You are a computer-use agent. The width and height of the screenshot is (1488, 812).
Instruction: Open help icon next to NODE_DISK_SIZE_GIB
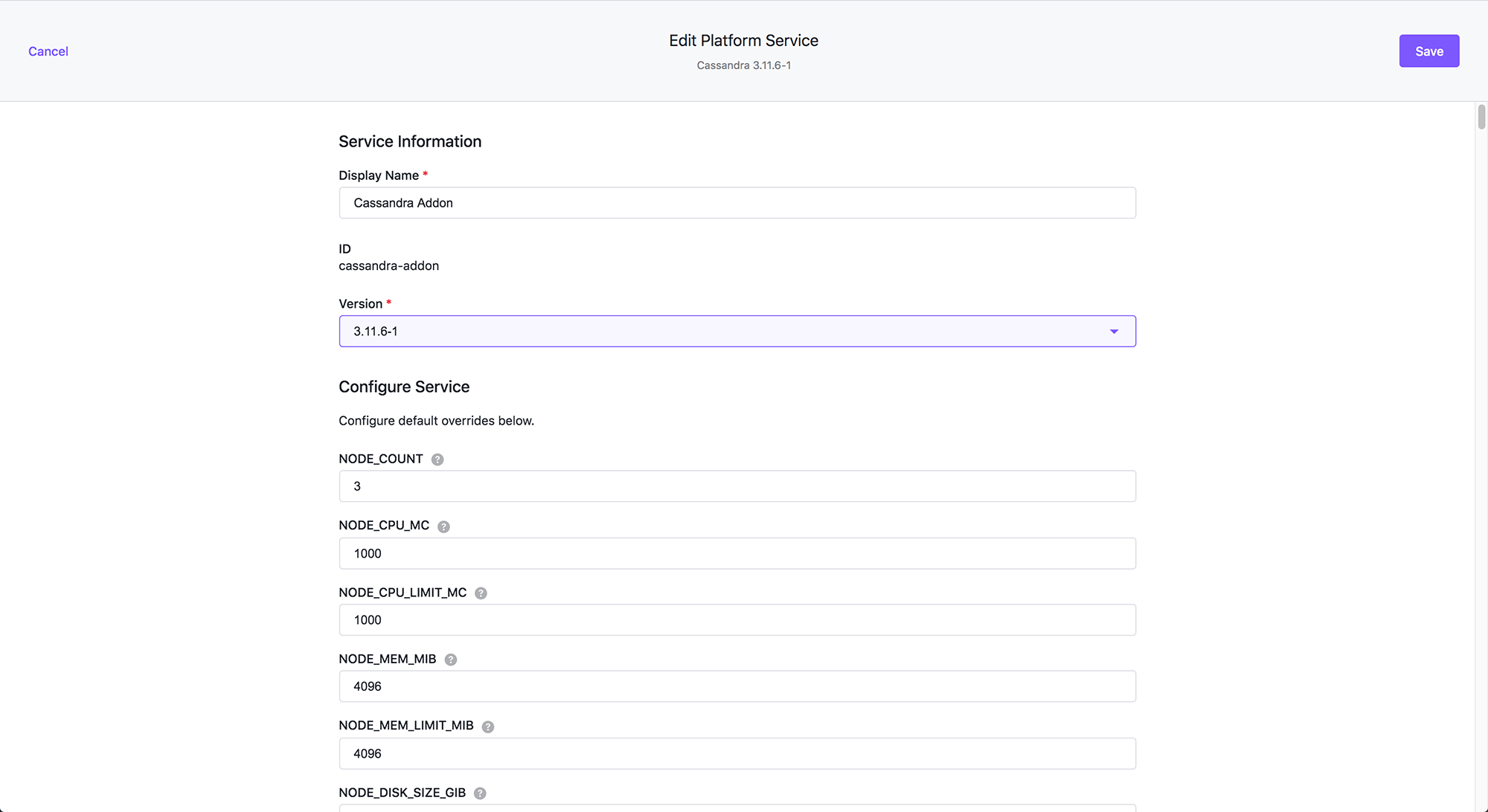[x=480, y=793]
